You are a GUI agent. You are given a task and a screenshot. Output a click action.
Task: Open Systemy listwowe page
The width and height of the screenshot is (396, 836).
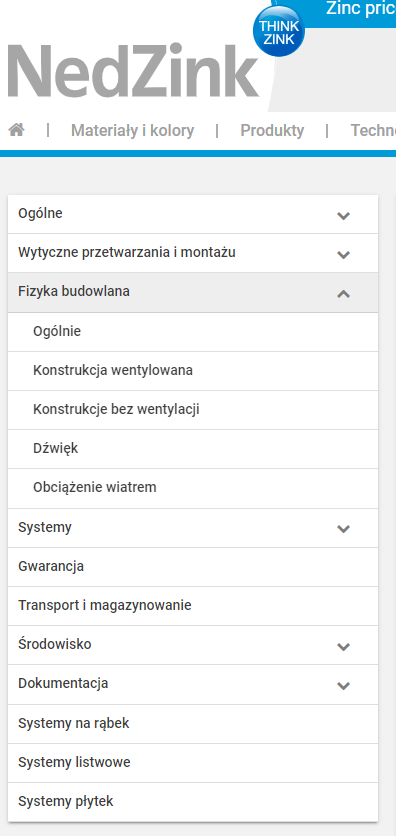coord(193,762)
